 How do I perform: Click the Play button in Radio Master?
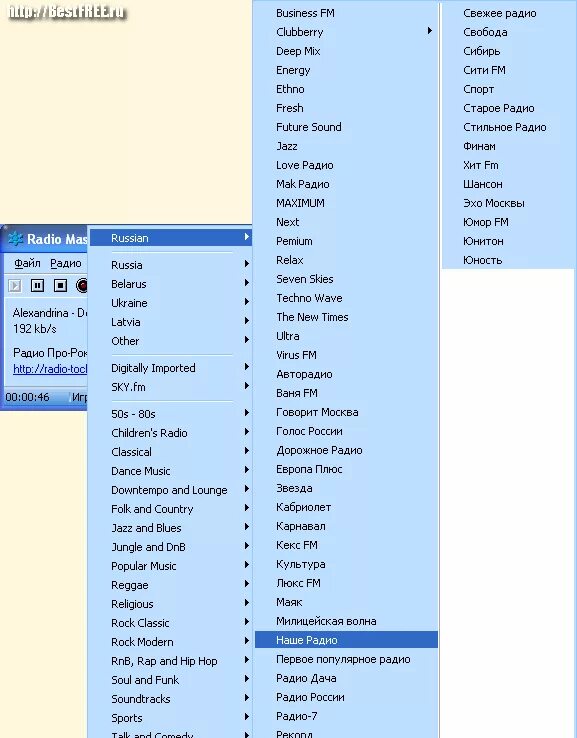pyautogui.click(x=15, y=285)
